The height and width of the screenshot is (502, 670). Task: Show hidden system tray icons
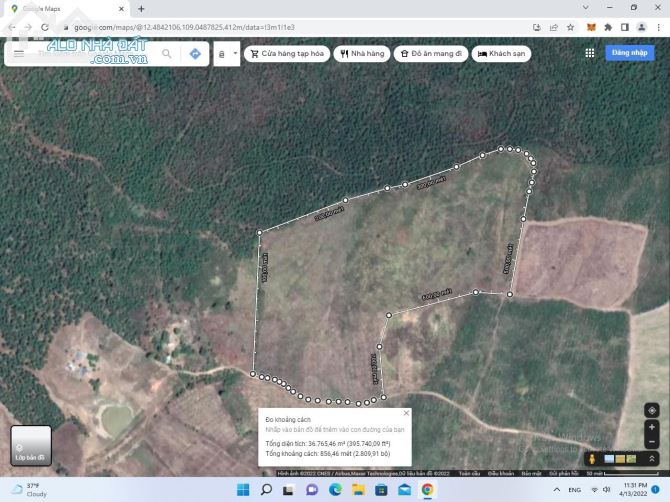[x=553, y=490]
